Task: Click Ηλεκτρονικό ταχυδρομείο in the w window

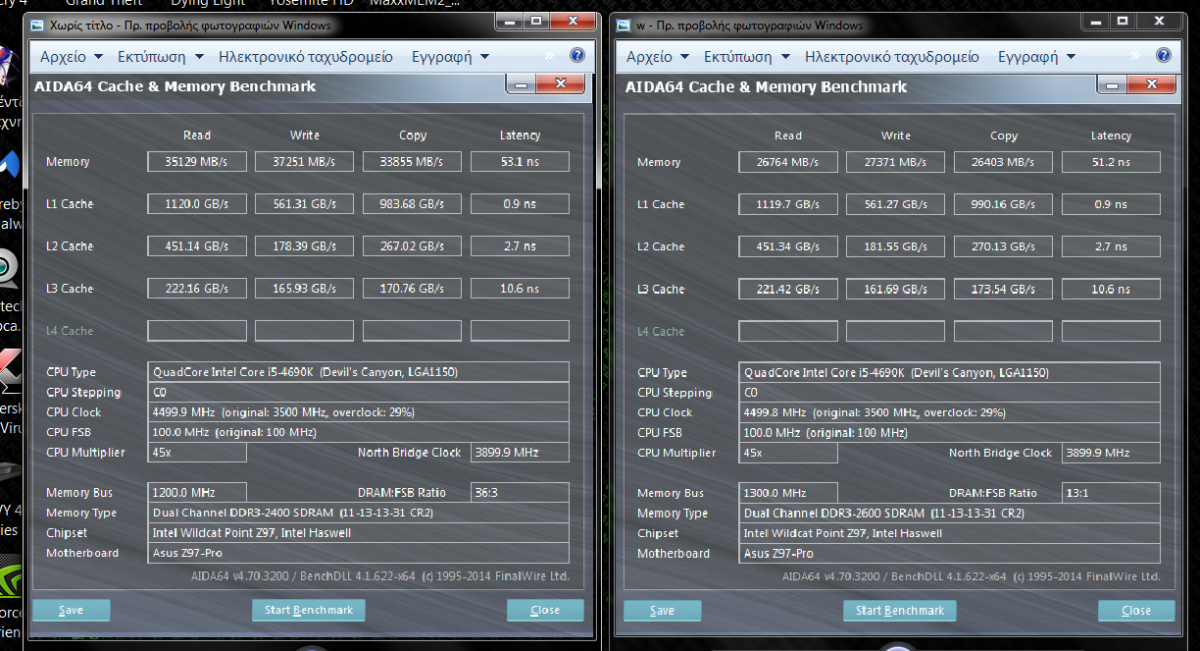Action: click(892, 57)
